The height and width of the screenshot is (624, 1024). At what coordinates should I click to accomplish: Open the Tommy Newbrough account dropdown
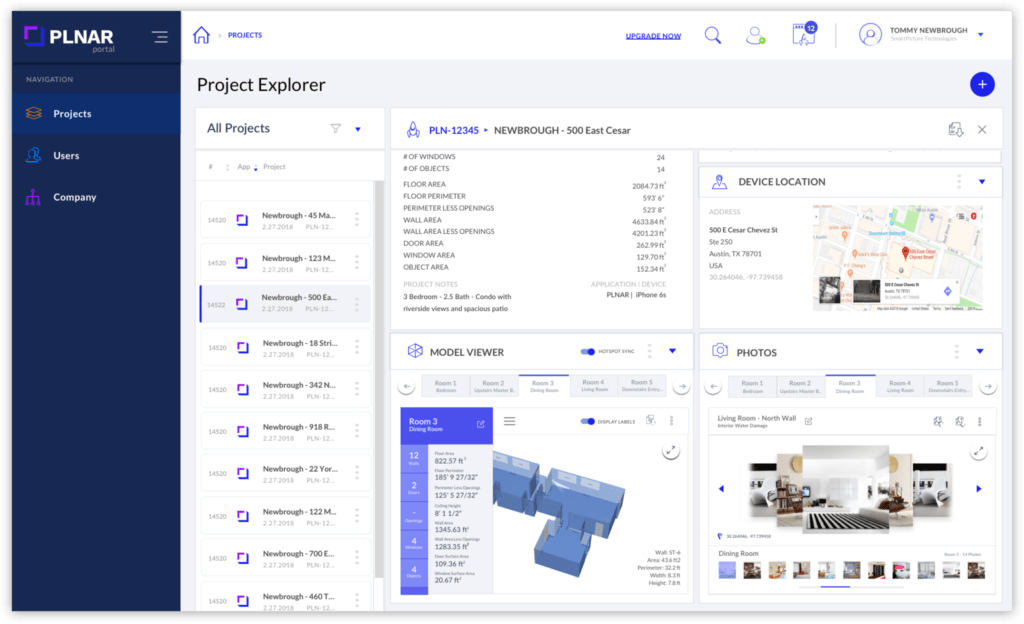coord(980,35)
